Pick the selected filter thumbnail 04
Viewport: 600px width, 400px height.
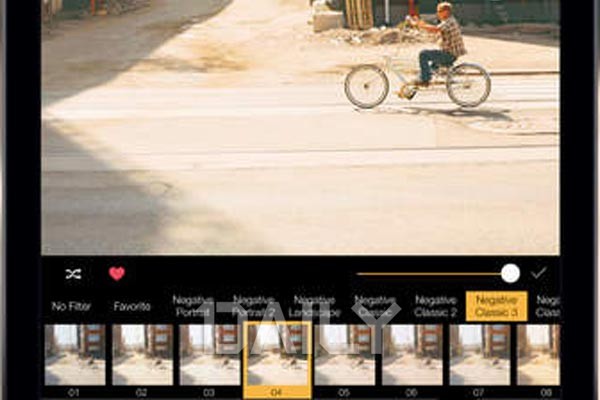click(x=277, y=359)
